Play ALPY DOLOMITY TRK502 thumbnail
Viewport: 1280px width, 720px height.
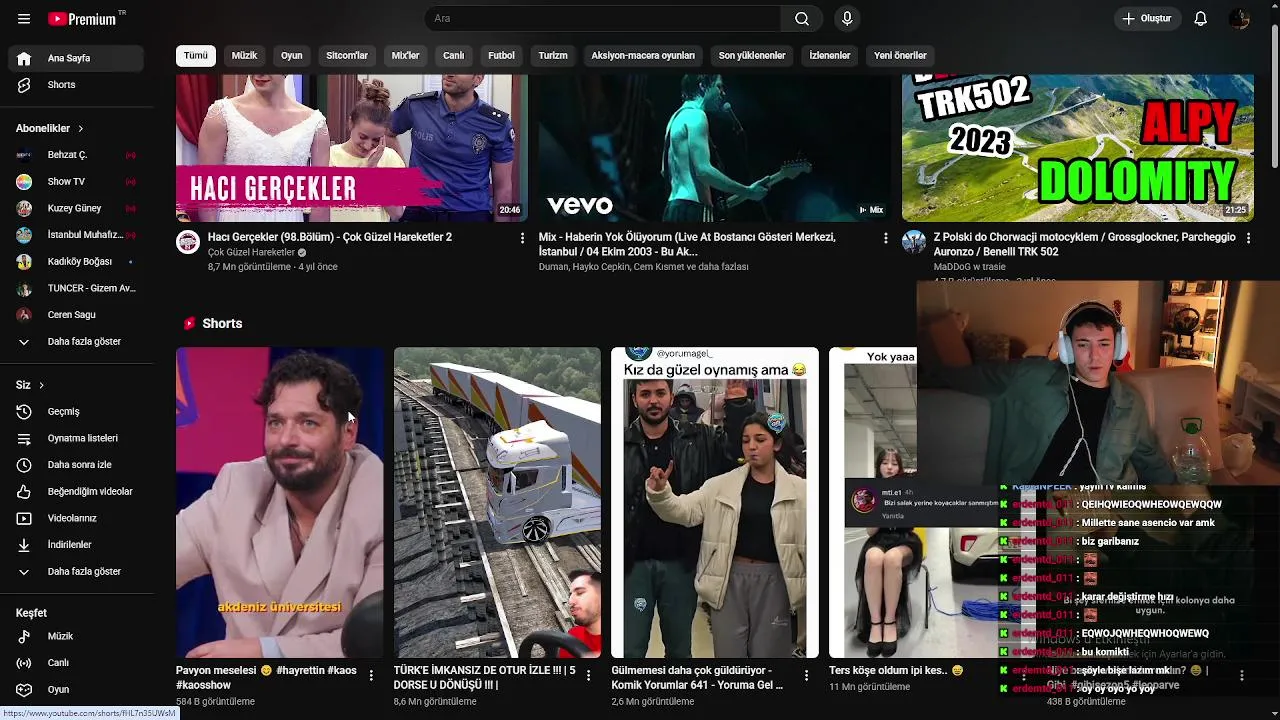tap(1078, 148)
